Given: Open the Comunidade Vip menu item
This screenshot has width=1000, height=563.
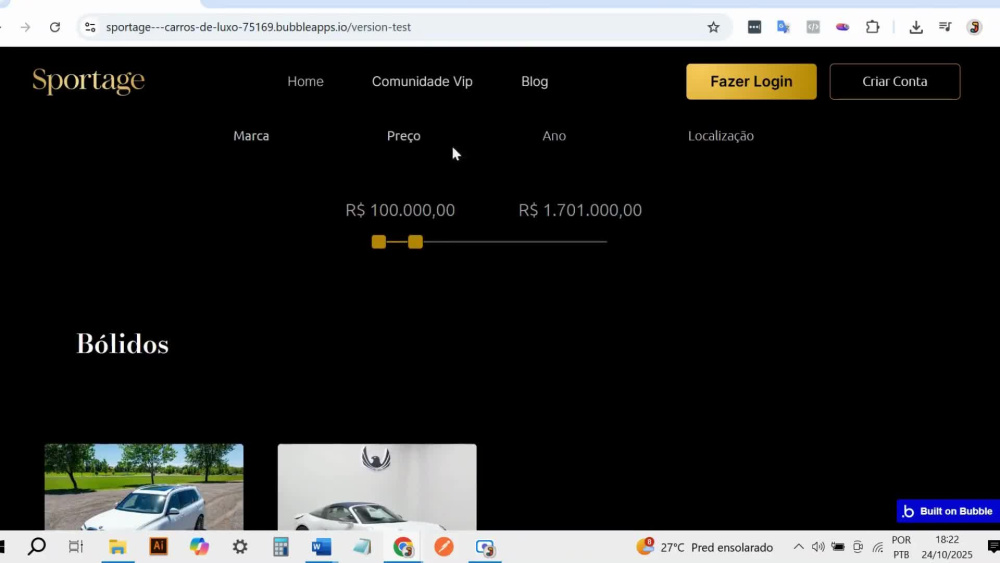Looking at the screenshot, I should point(422,81).
